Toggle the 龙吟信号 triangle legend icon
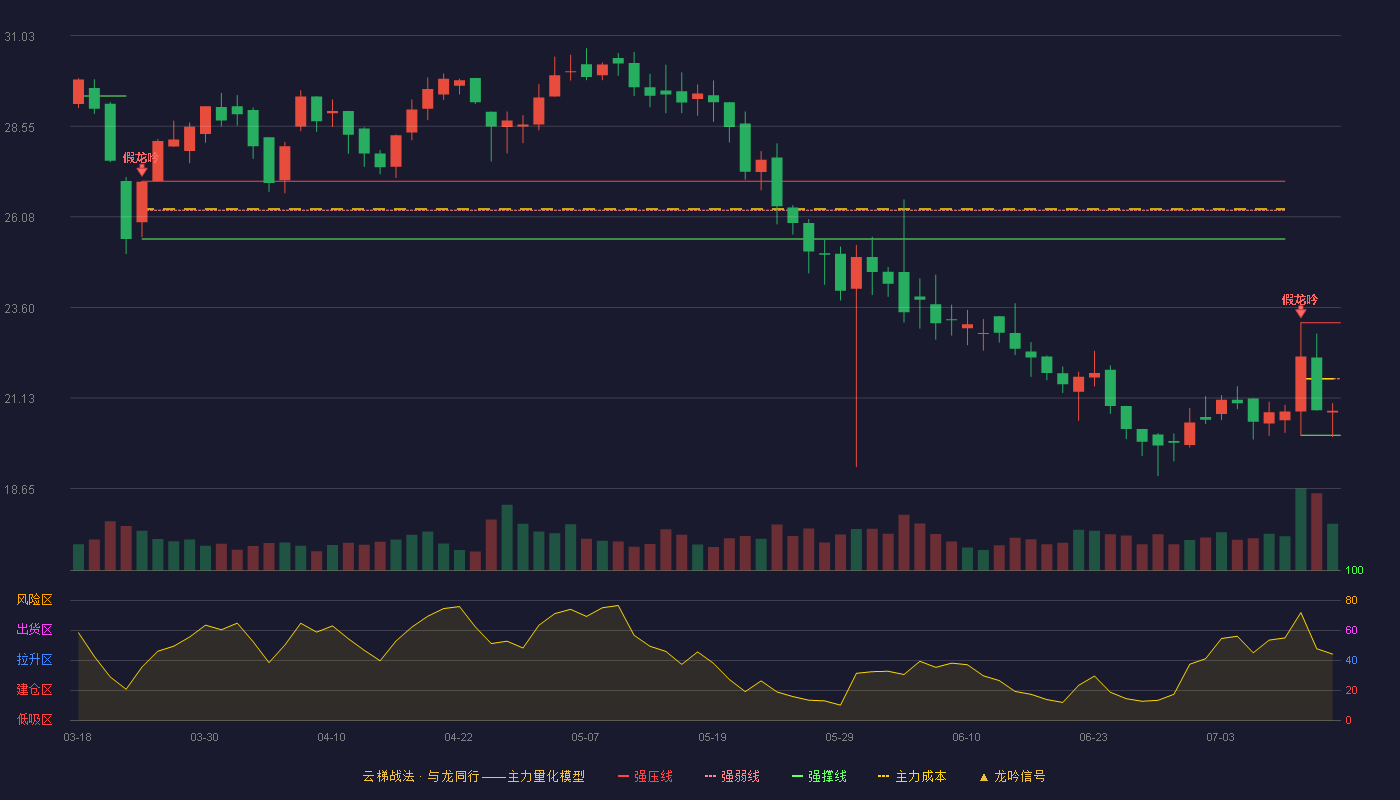Screen dimensions: 1400x800 click(x=983, y=777)
